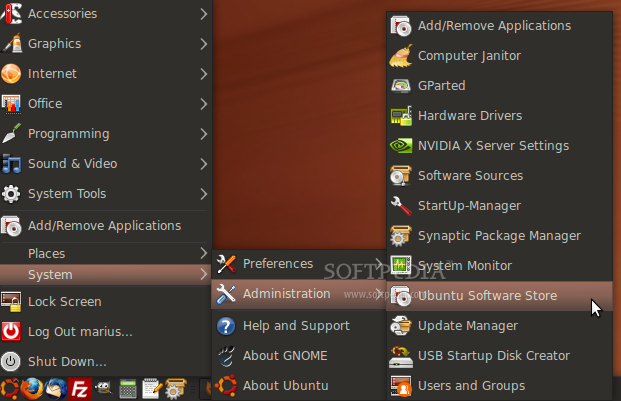This screenshot has width=621, height=401.
Task: Click the Computer Janitor broom icon
Action: pyautogui.click(x=401, y=56)
